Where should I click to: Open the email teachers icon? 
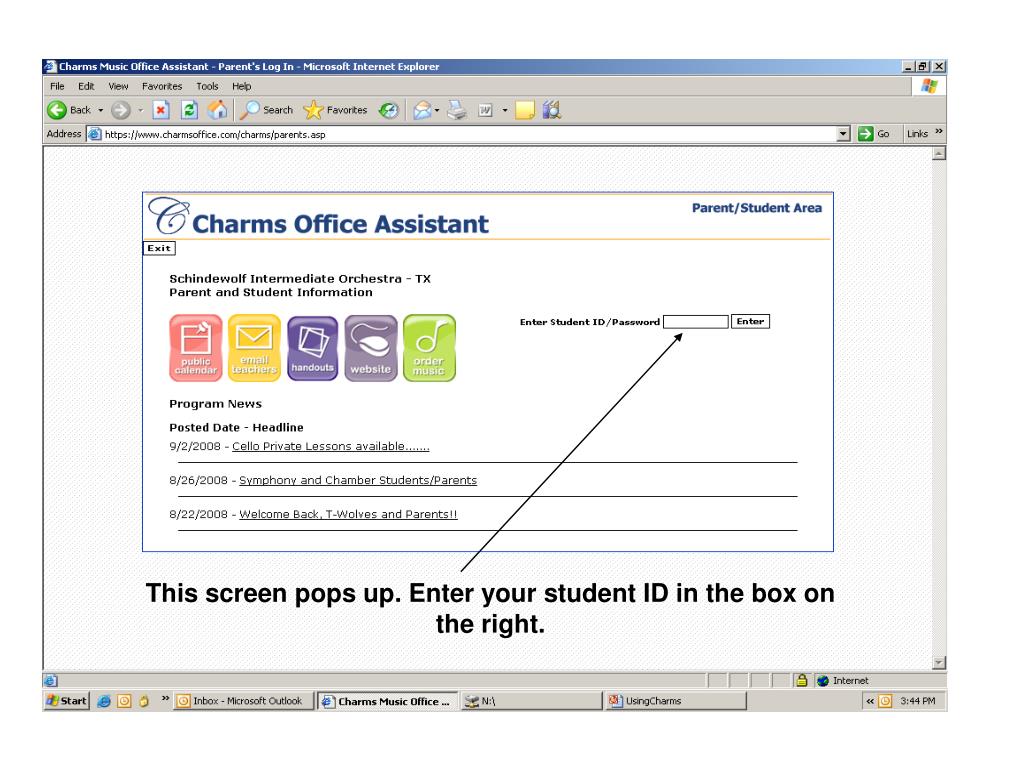click(254, 348)
